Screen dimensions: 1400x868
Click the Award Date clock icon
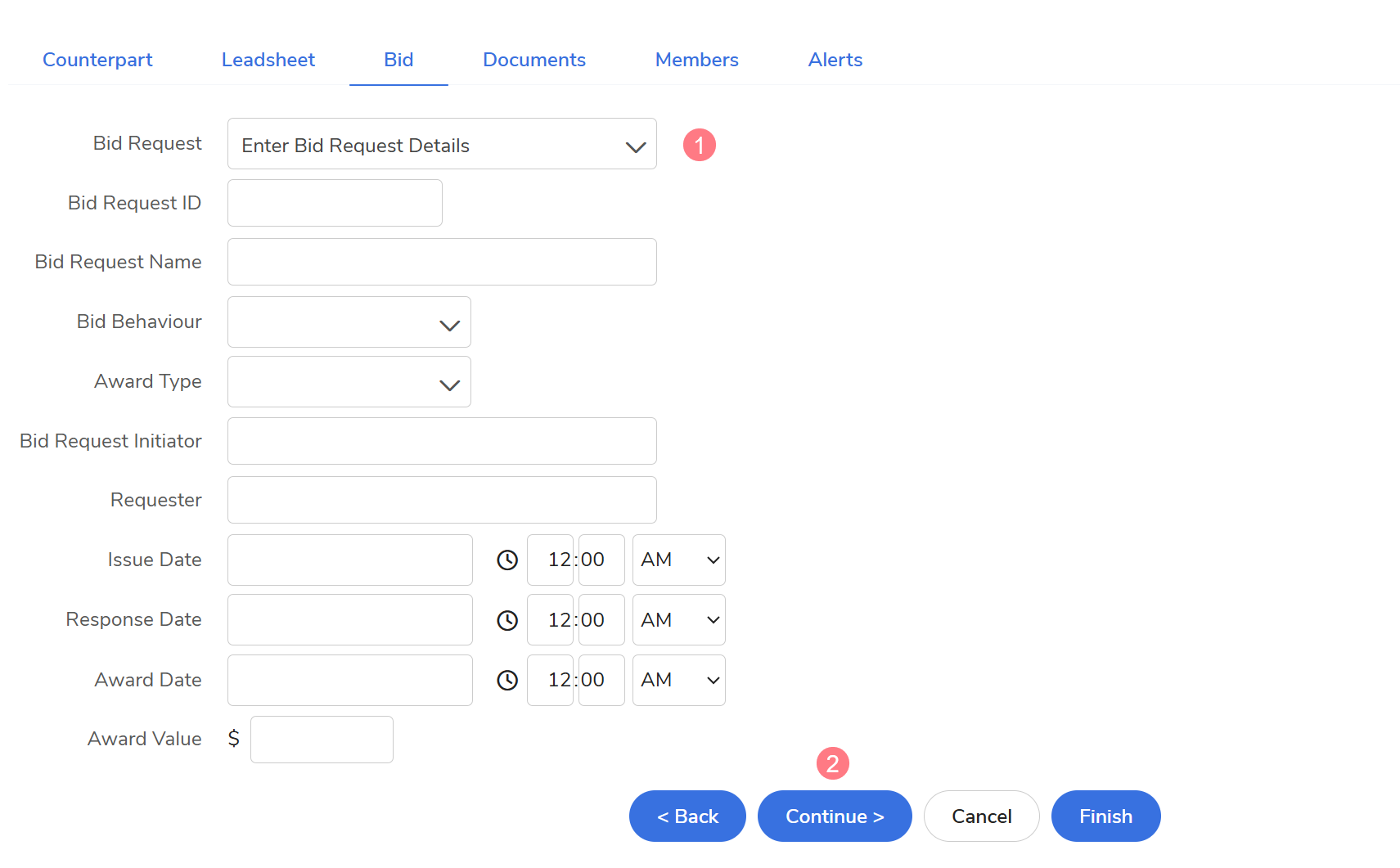(x=507, y=681)
